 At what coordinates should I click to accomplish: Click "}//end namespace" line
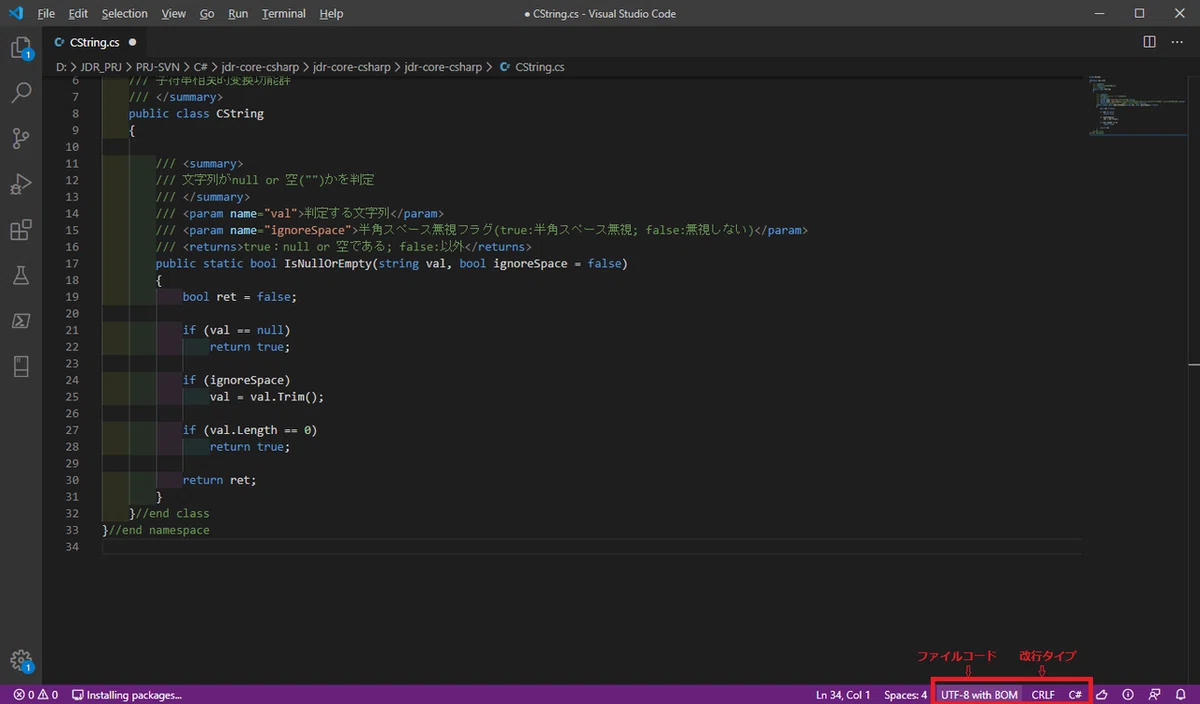click(x=155, y=530)
